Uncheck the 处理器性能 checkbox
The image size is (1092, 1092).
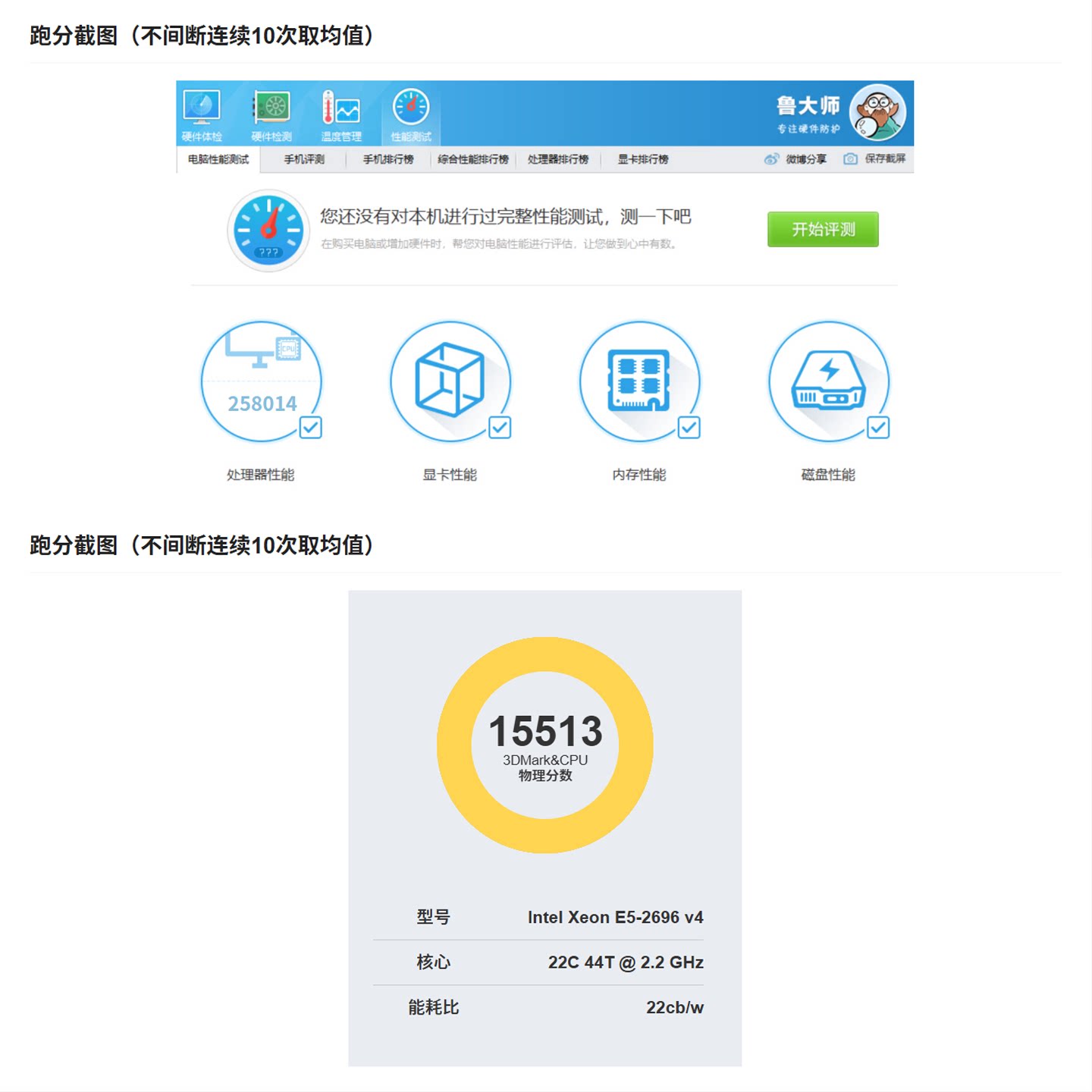(x=310, y=428)
